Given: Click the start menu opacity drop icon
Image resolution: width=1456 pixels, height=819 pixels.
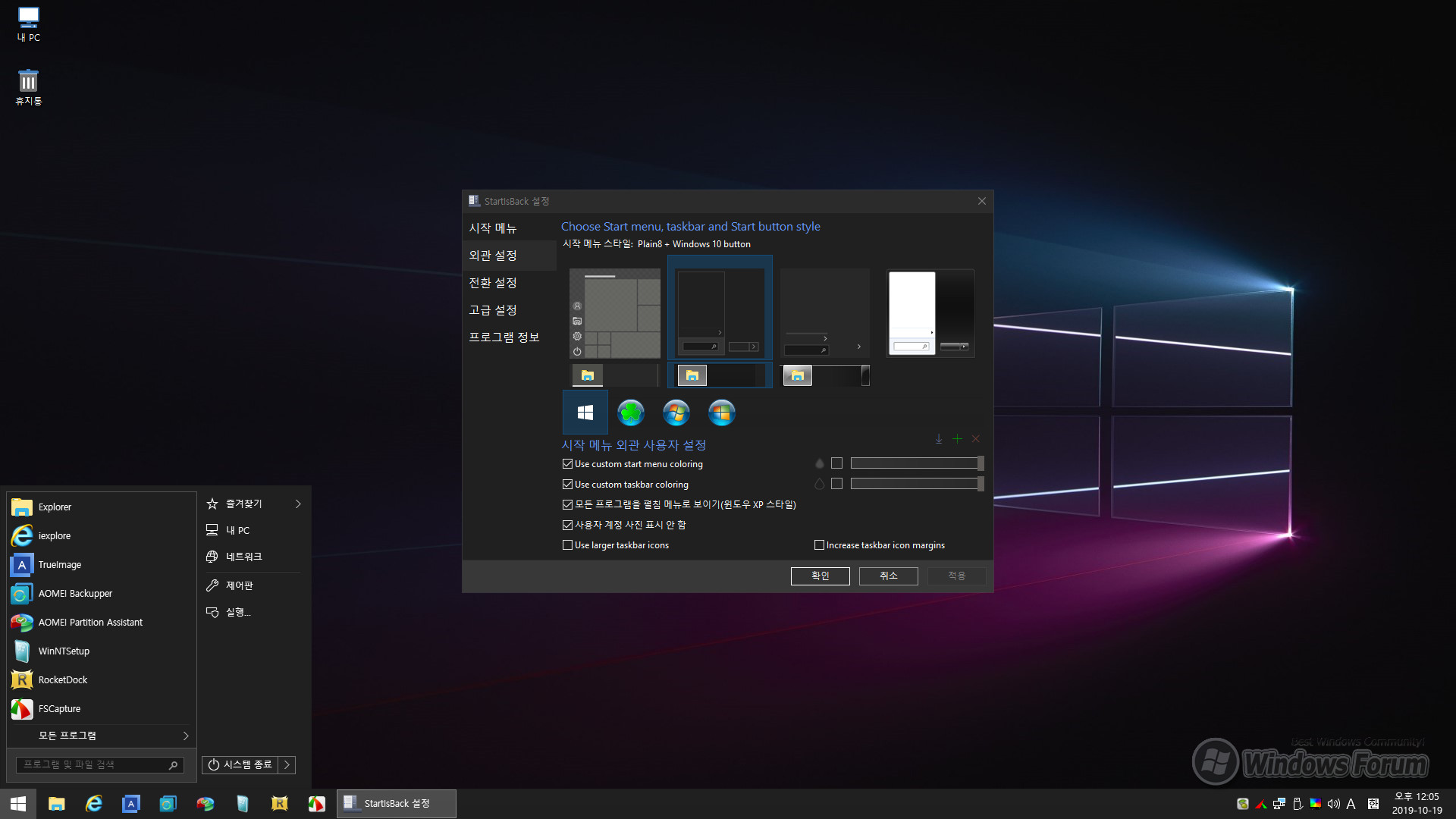Looking at the screenshot, I should click(819, 463).
